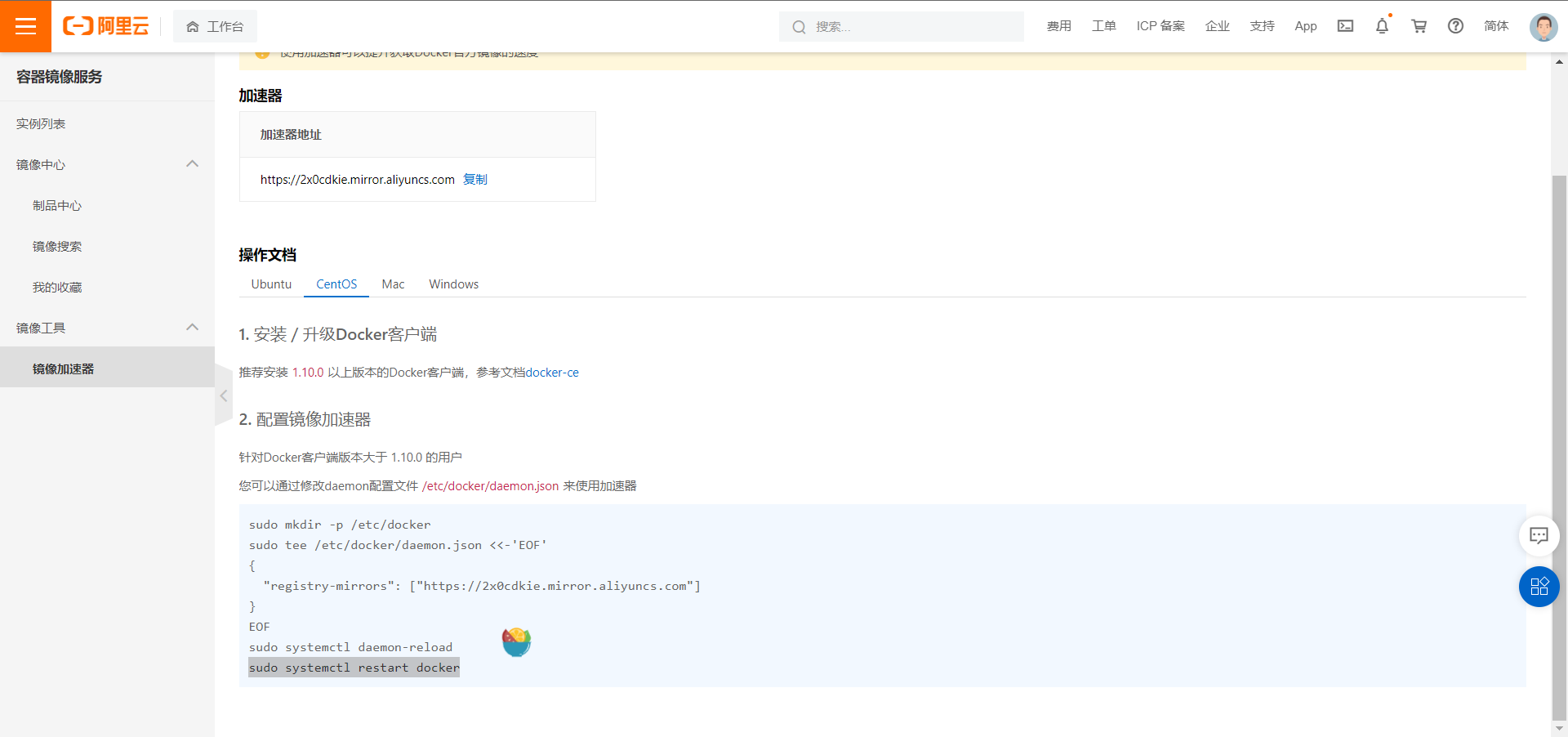Click 'sudo systemctl daemon-reload' line
This screenshot has height=737, width=1568.
pos(350,647)
